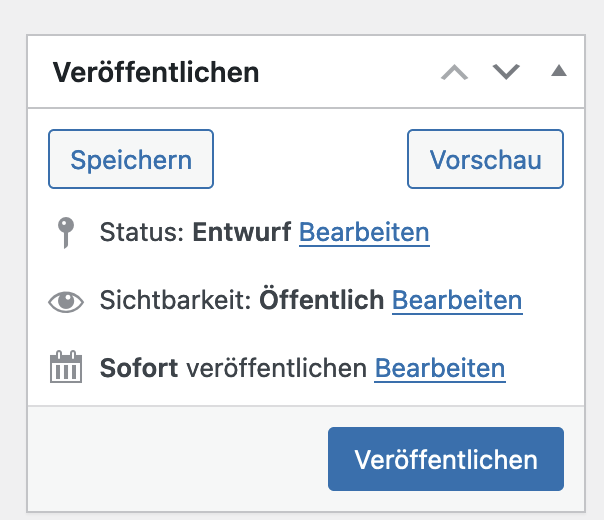Viewport: 604px width, 520px height.
Task: Click the empty grey footer left of Veröffentlichen
Action: pyautogui.click(x=170, y=460)
